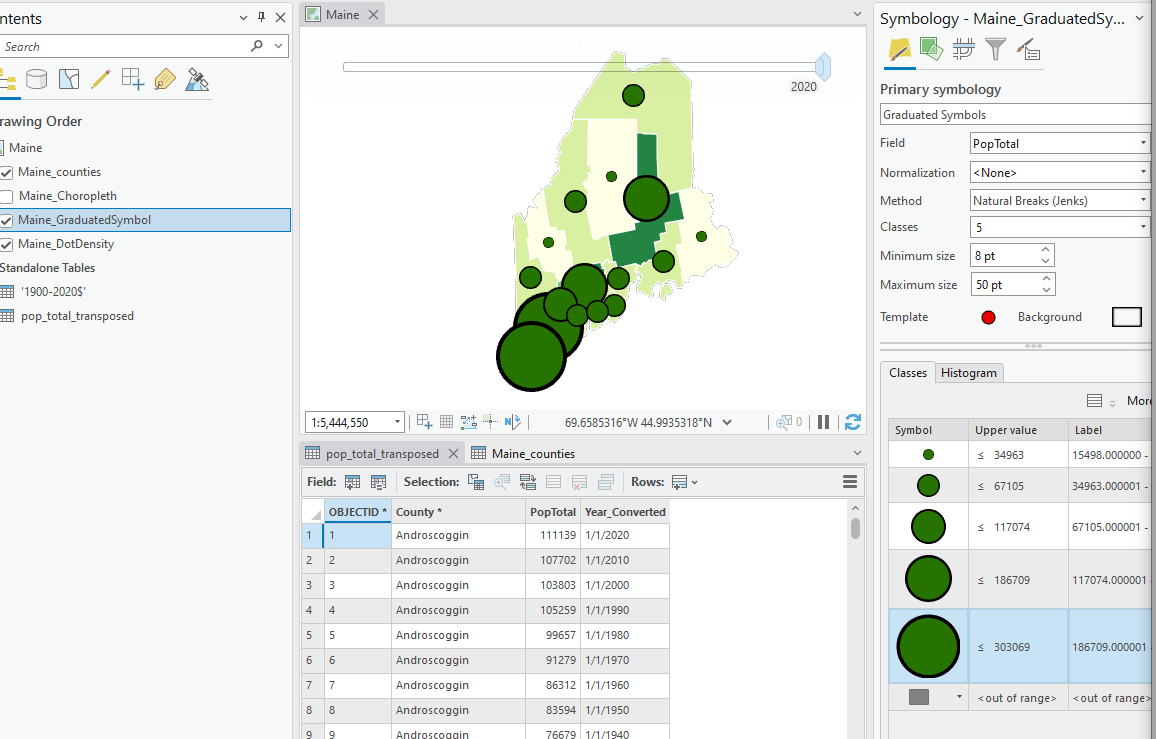This screenshot has height=739, width=1156.
Task: Expand the Natural Breaks method dropdown
Action: (1143, 201)
